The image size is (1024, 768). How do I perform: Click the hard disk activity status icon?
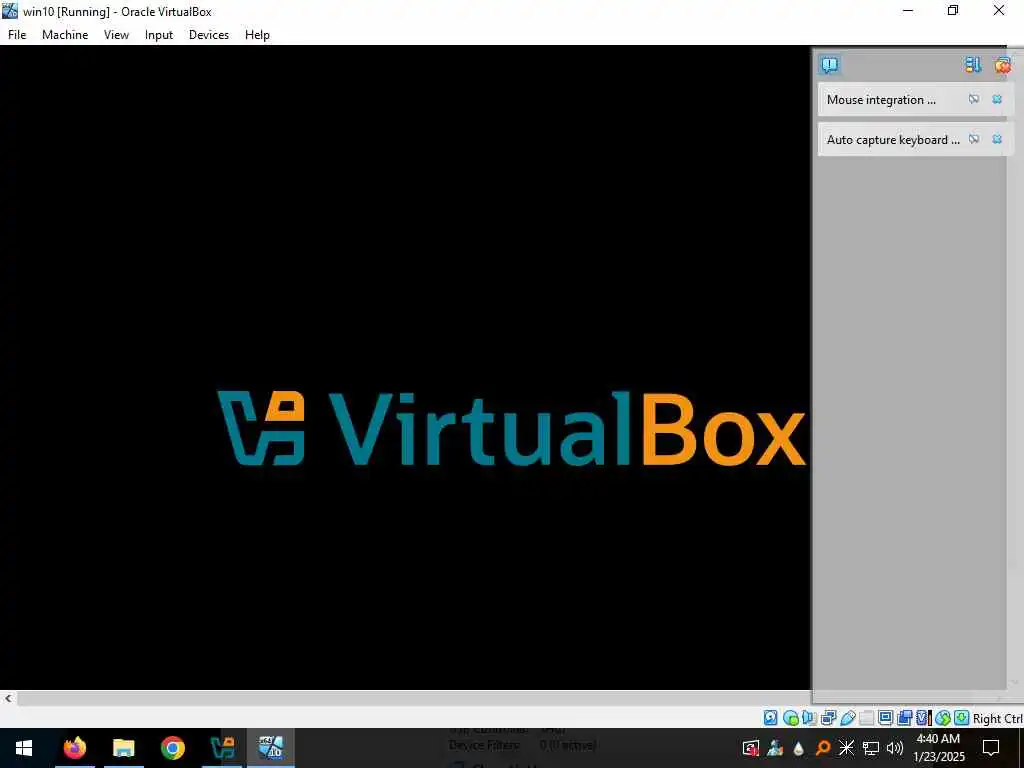(x=771, y=718)
